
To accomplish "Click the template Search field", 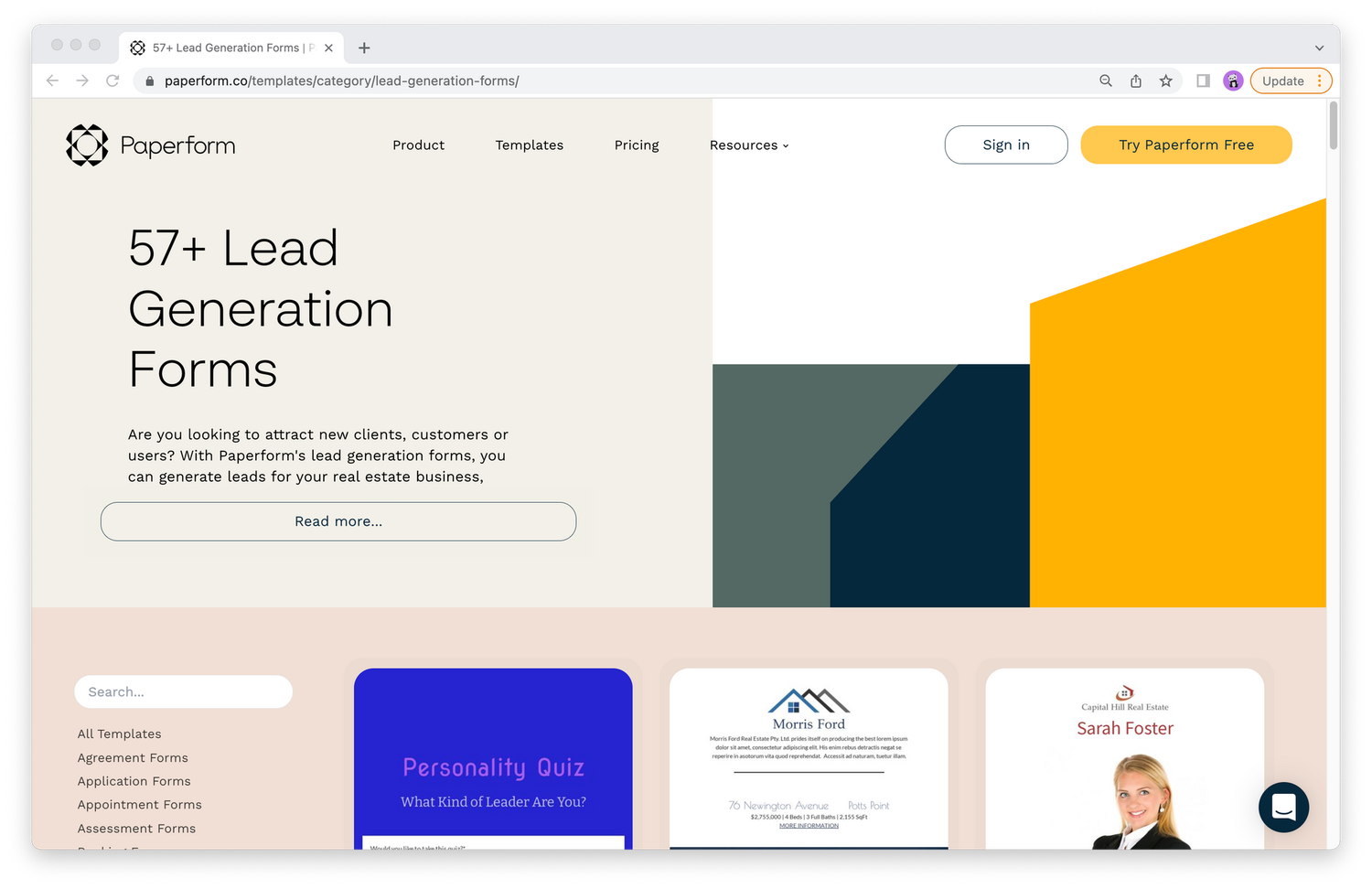I will coord(183,692).
